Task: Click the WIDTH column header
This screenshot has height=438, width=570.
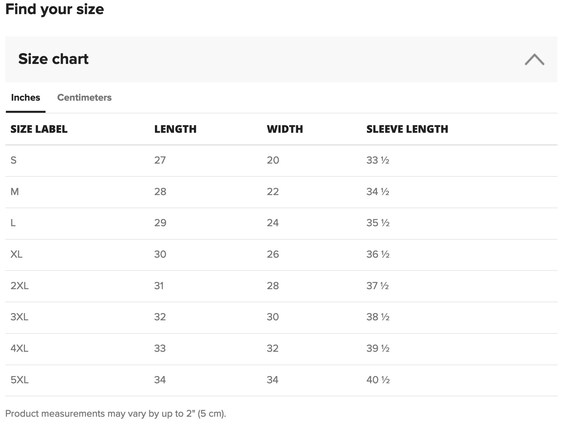Action: (285, 129)
